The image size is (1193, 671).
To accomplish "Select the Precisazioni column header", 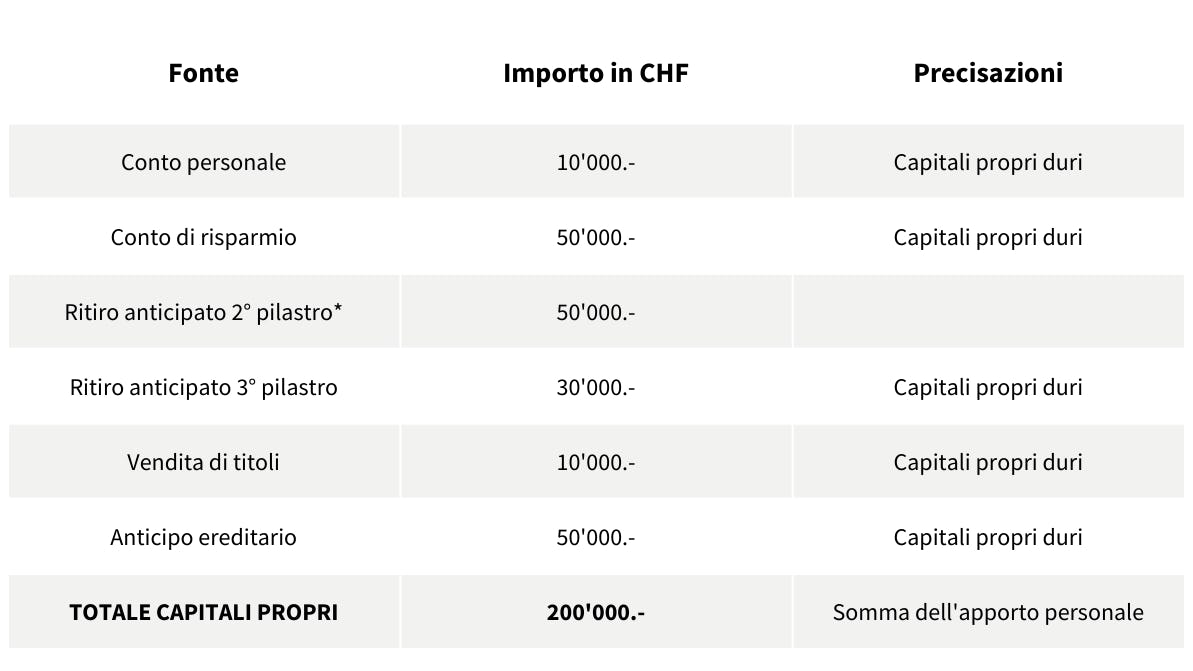I will click(987, 73).
